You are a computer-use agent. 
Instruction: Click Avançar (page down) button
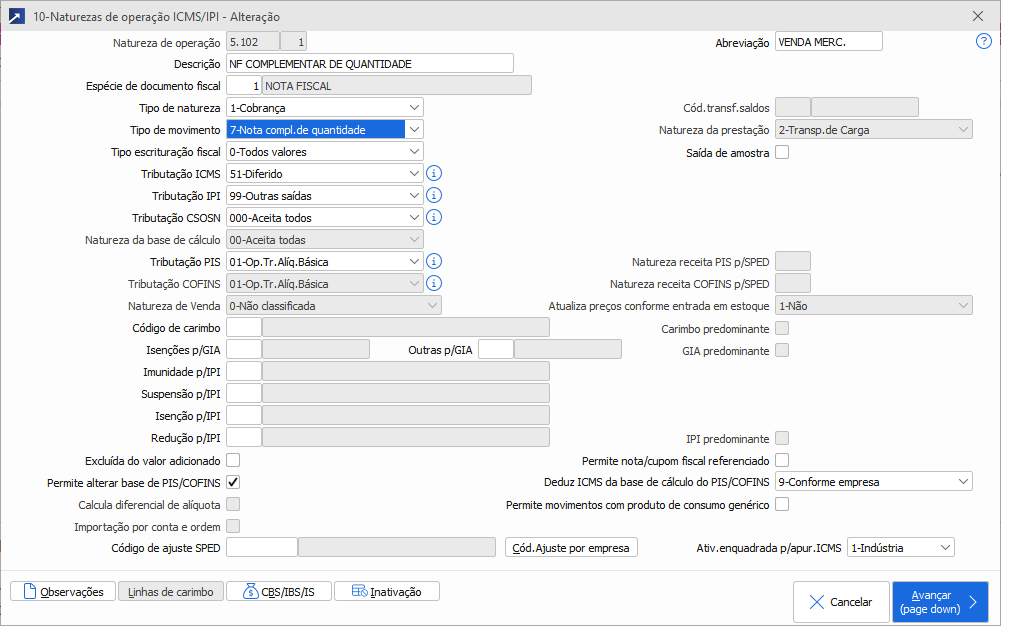[940, 602]
